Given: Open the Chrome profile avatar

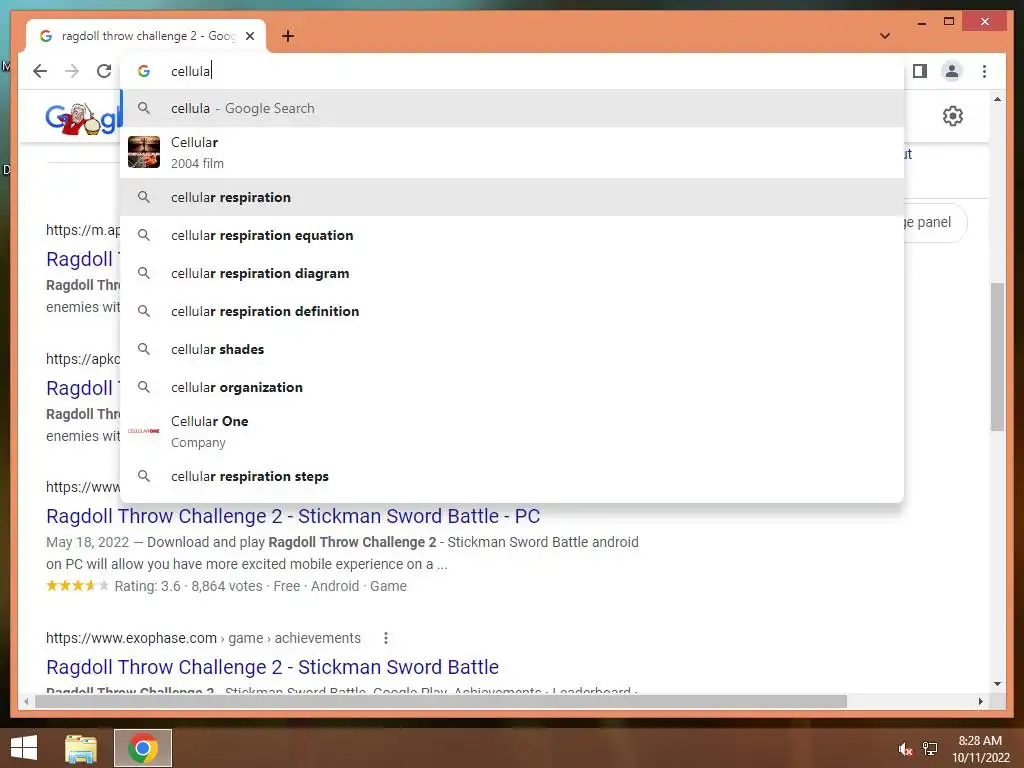Looking at the screenshot, I should coord(952,71).
